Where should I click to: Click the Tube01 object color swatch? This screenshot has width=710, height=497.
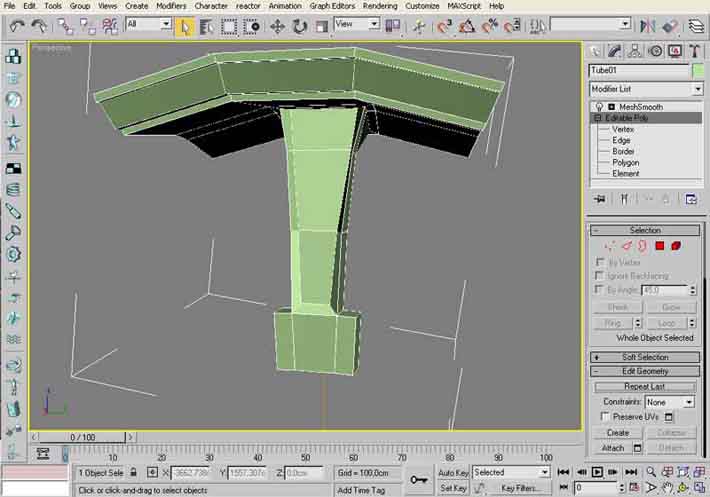tap(697, 71)
